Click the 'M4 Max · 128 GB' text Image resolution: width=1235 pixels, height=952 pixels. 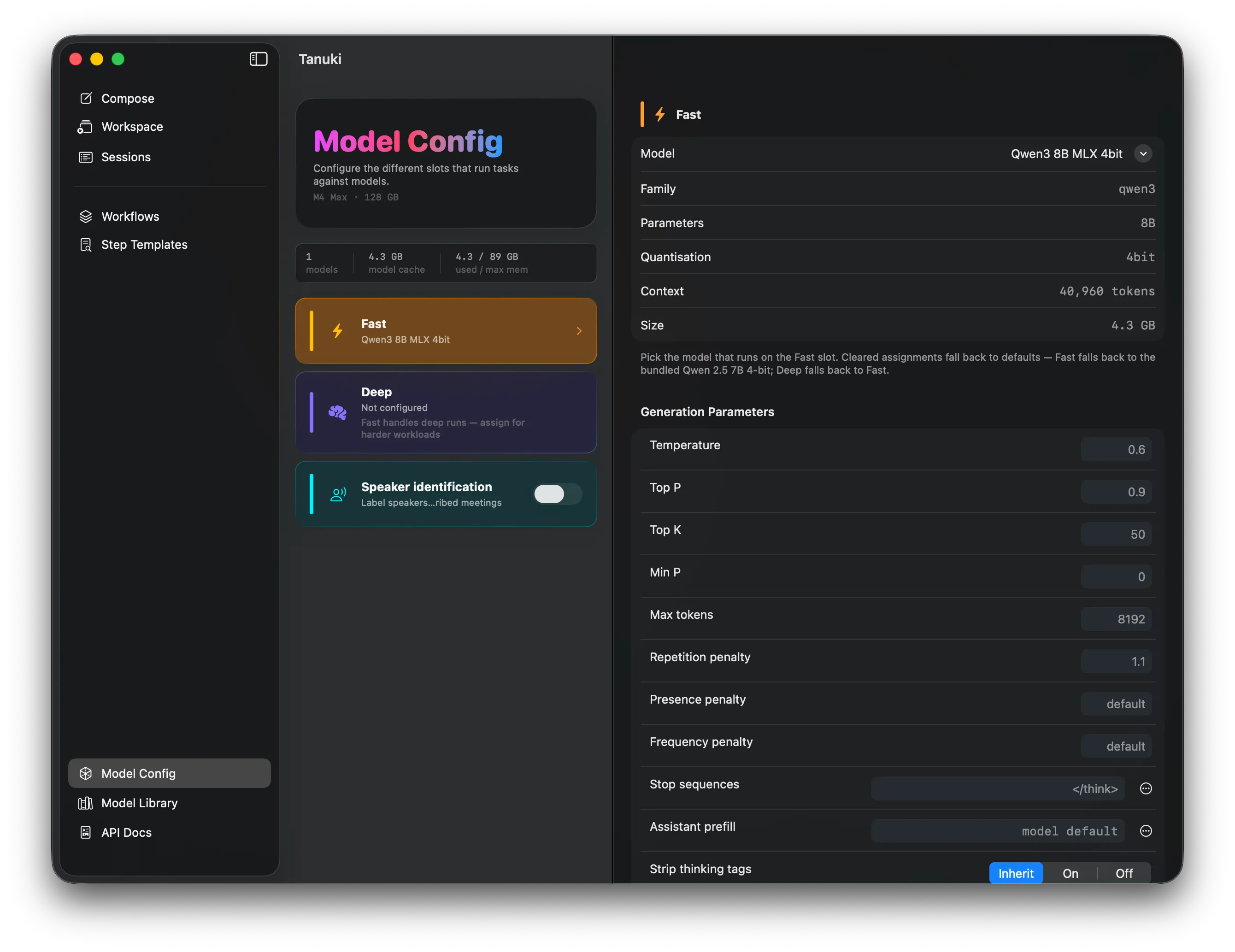pos(356,197)
